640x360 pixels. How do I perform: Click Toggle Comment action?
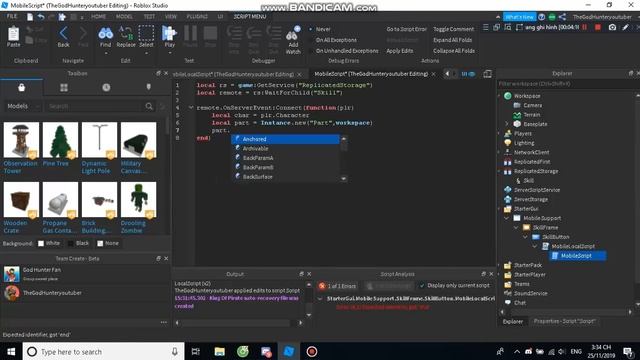[x=453, y=29]
